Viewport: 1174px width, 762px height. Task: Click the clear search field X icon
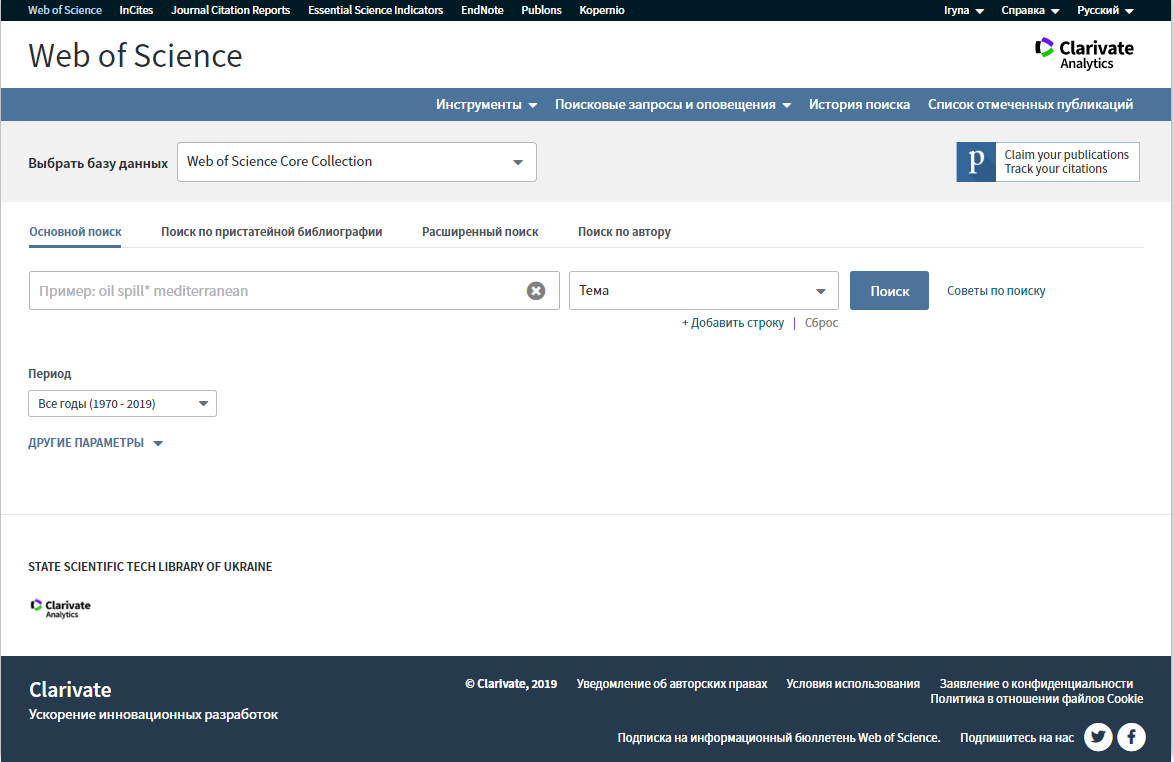[x=536, y=291]
